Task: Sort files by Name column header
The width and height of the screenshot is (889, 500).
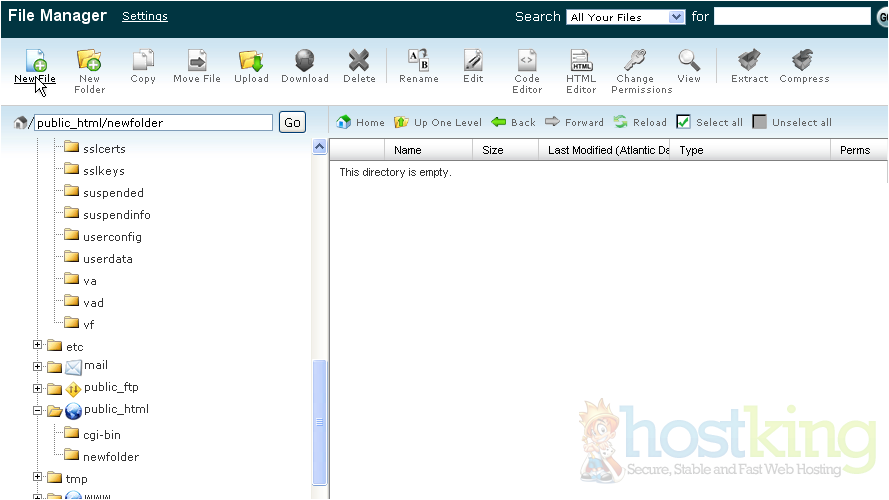Action: click(407, 150)
